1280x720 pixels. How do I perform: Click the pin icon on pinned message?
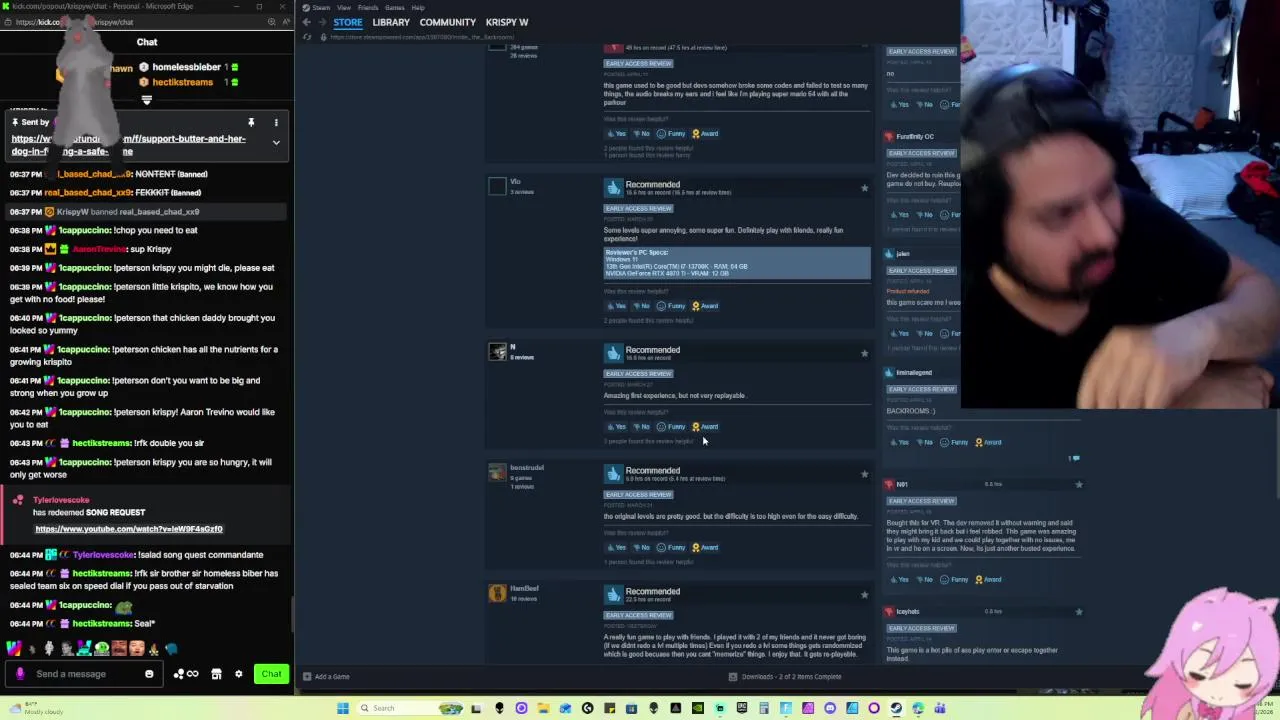[x=251, y=122]
